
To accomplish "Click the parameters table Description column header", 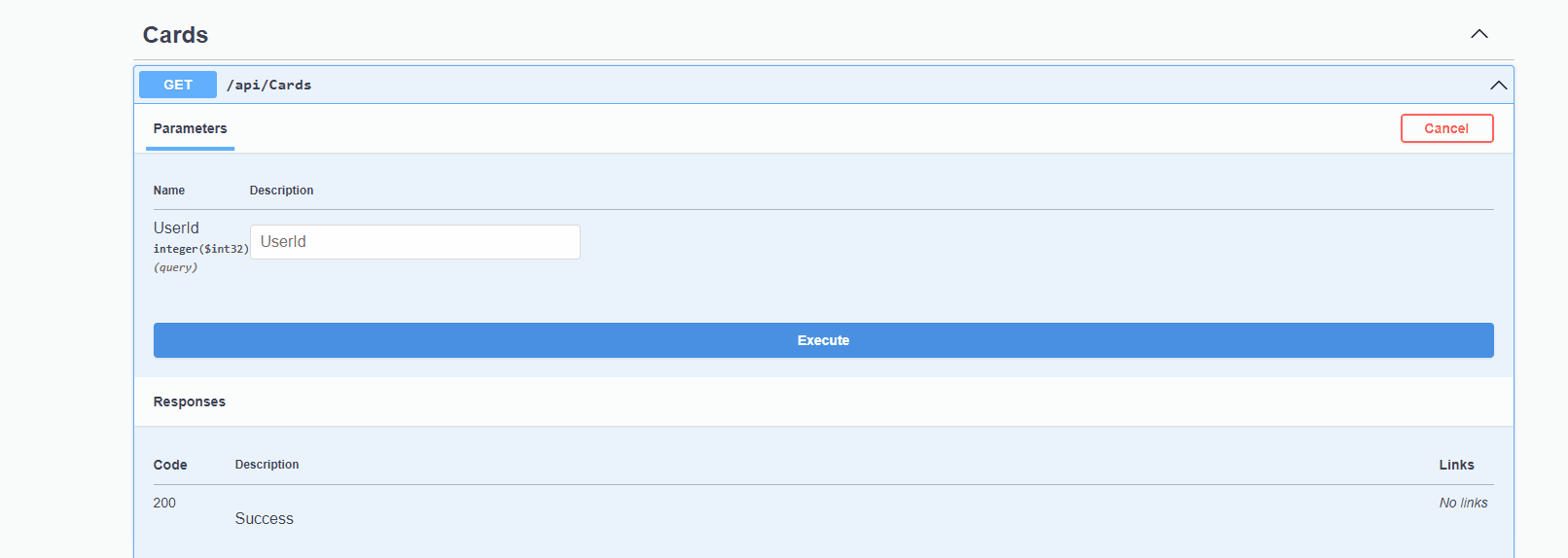I will click(281, 191).
